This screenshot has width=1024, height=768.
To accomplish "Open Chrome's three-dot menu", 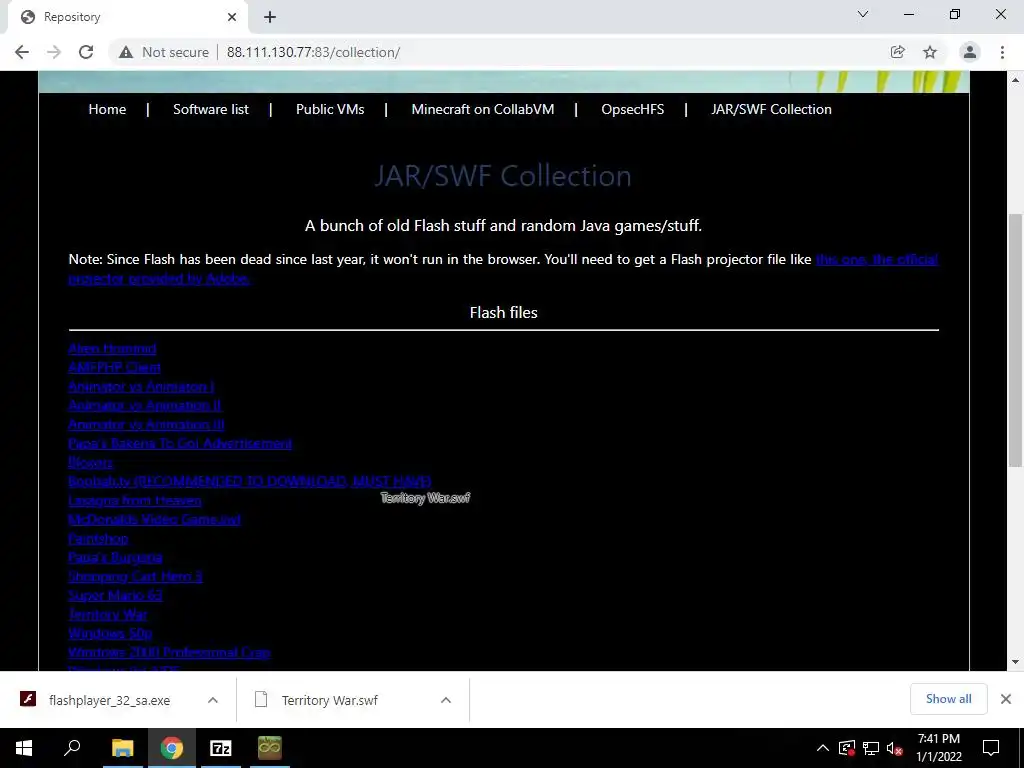I will 1002,52.
